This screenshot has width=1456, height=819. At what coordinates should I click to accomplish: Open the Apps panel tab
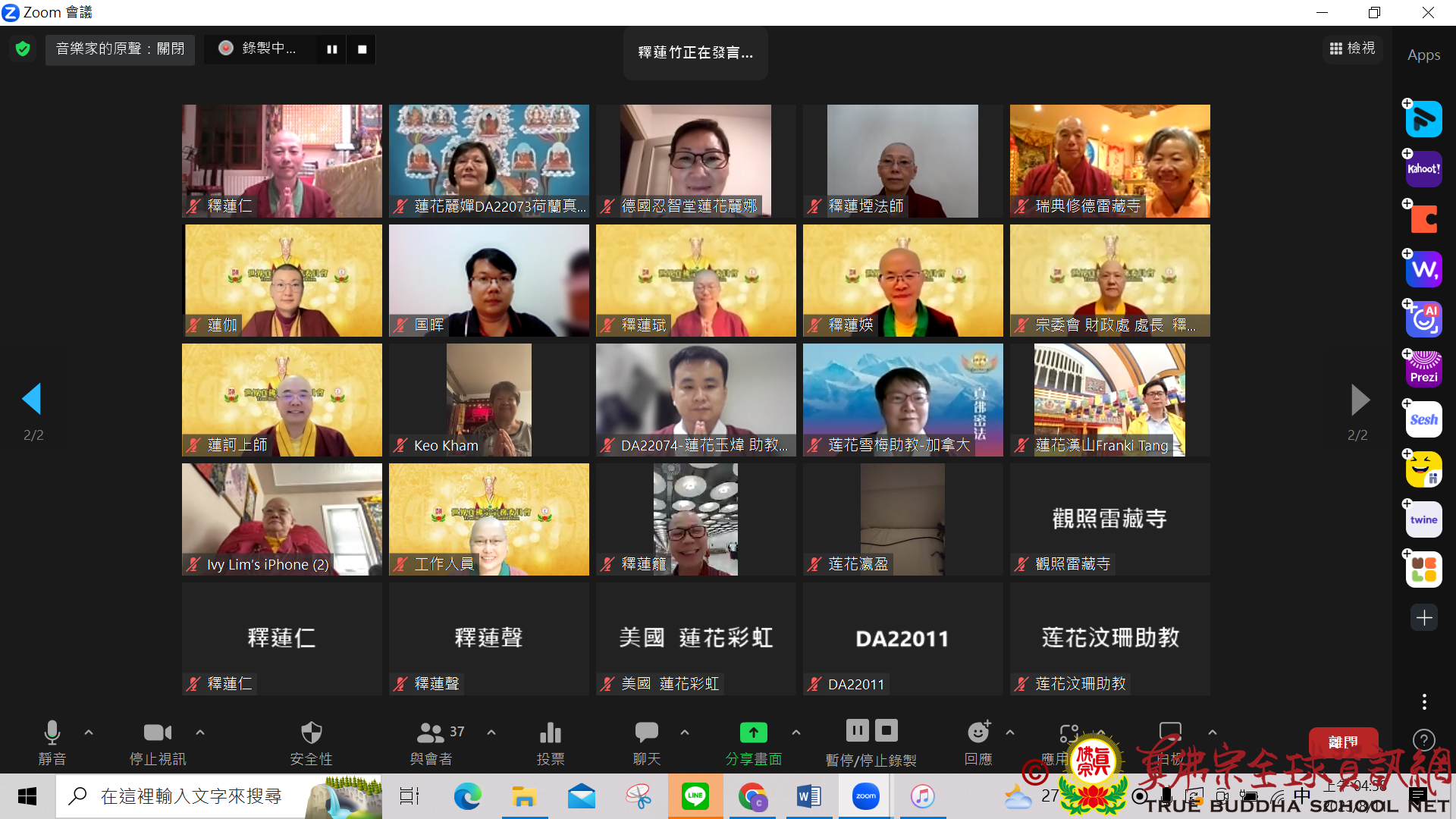pyautogui.click(x=1423, y=55)
